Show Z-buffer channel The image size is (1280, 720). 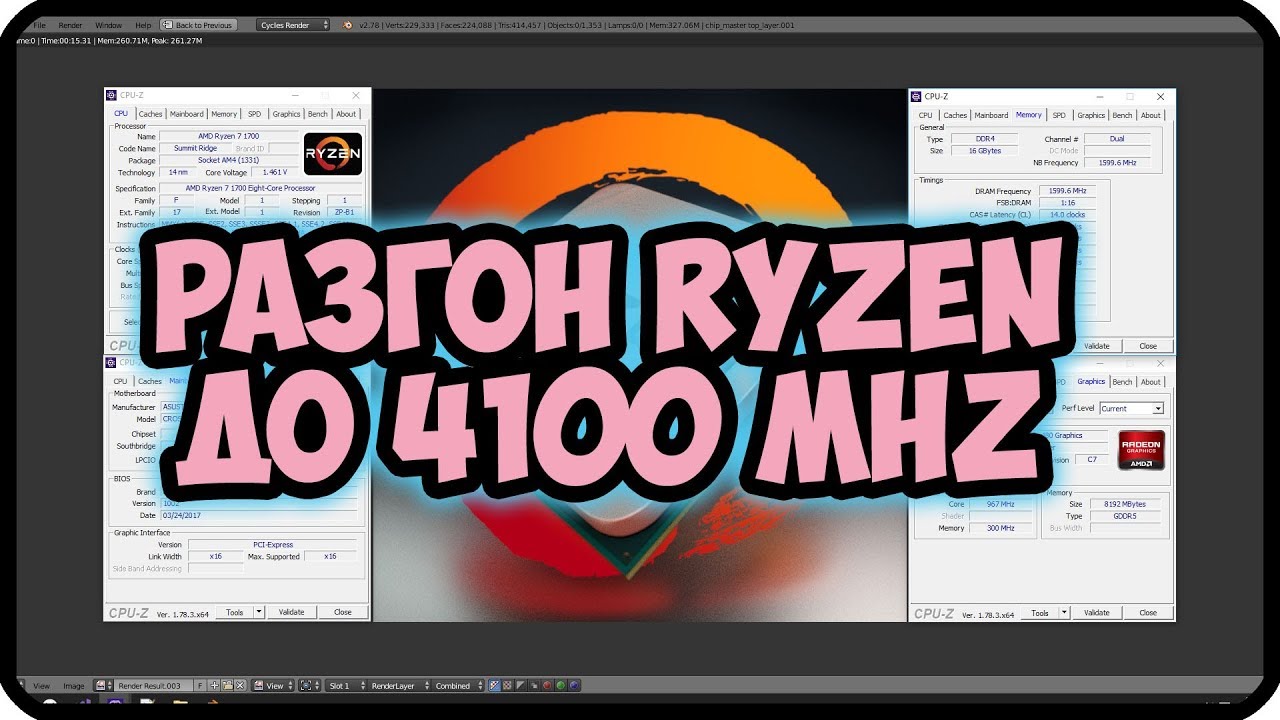pos(533,686)
